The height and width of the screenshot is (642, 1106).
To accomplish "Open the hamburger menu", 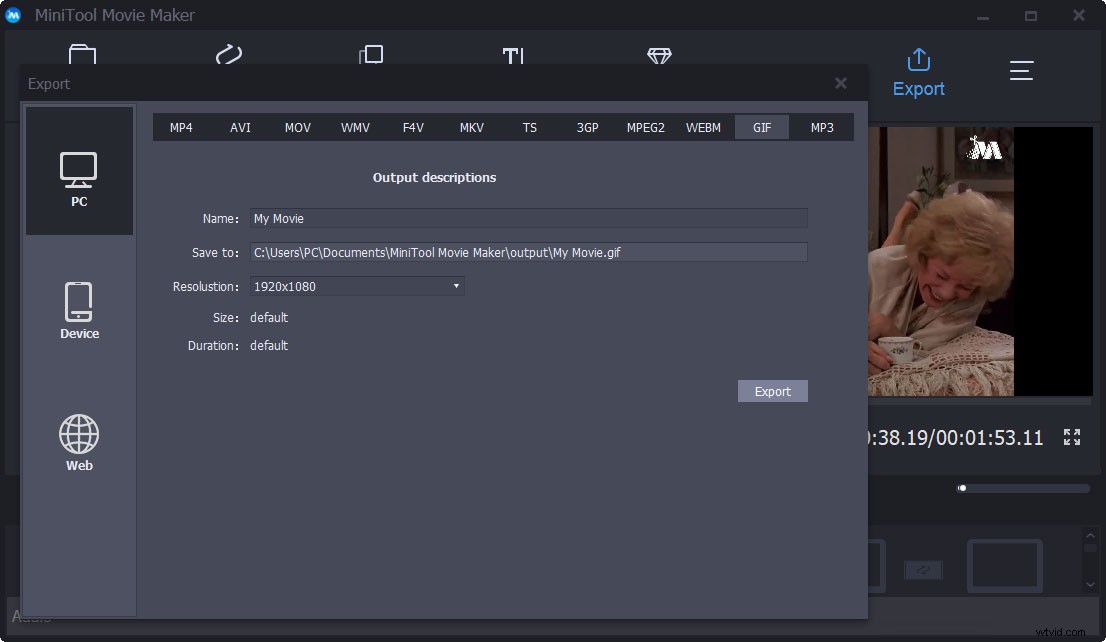I will [1021, 70].
